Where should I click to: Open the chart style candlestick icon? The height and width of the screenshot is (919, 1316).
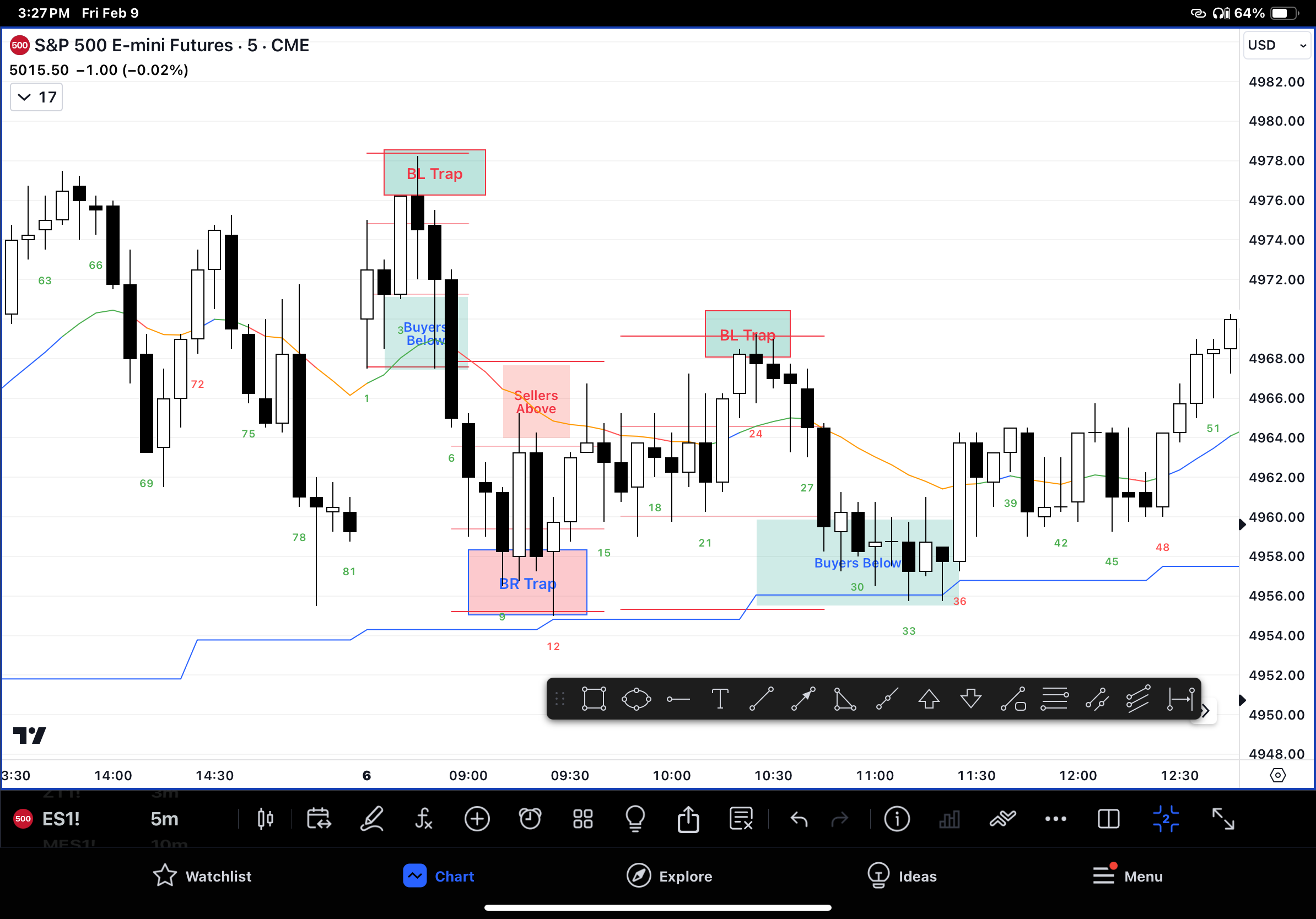(x=265, y=819)
